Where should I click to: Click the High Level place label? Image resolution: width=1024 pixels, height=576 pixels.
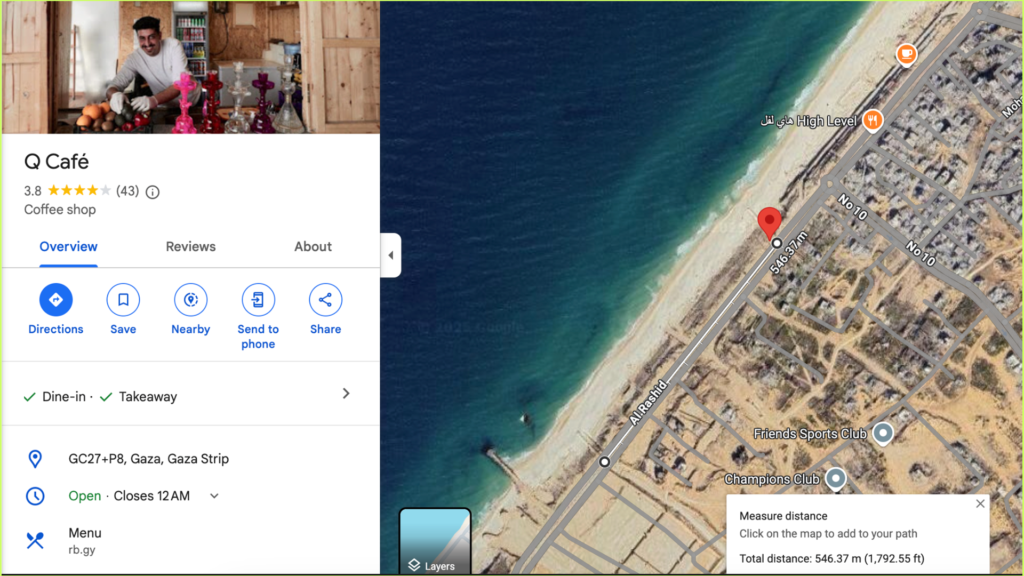(x=809, y=121)
